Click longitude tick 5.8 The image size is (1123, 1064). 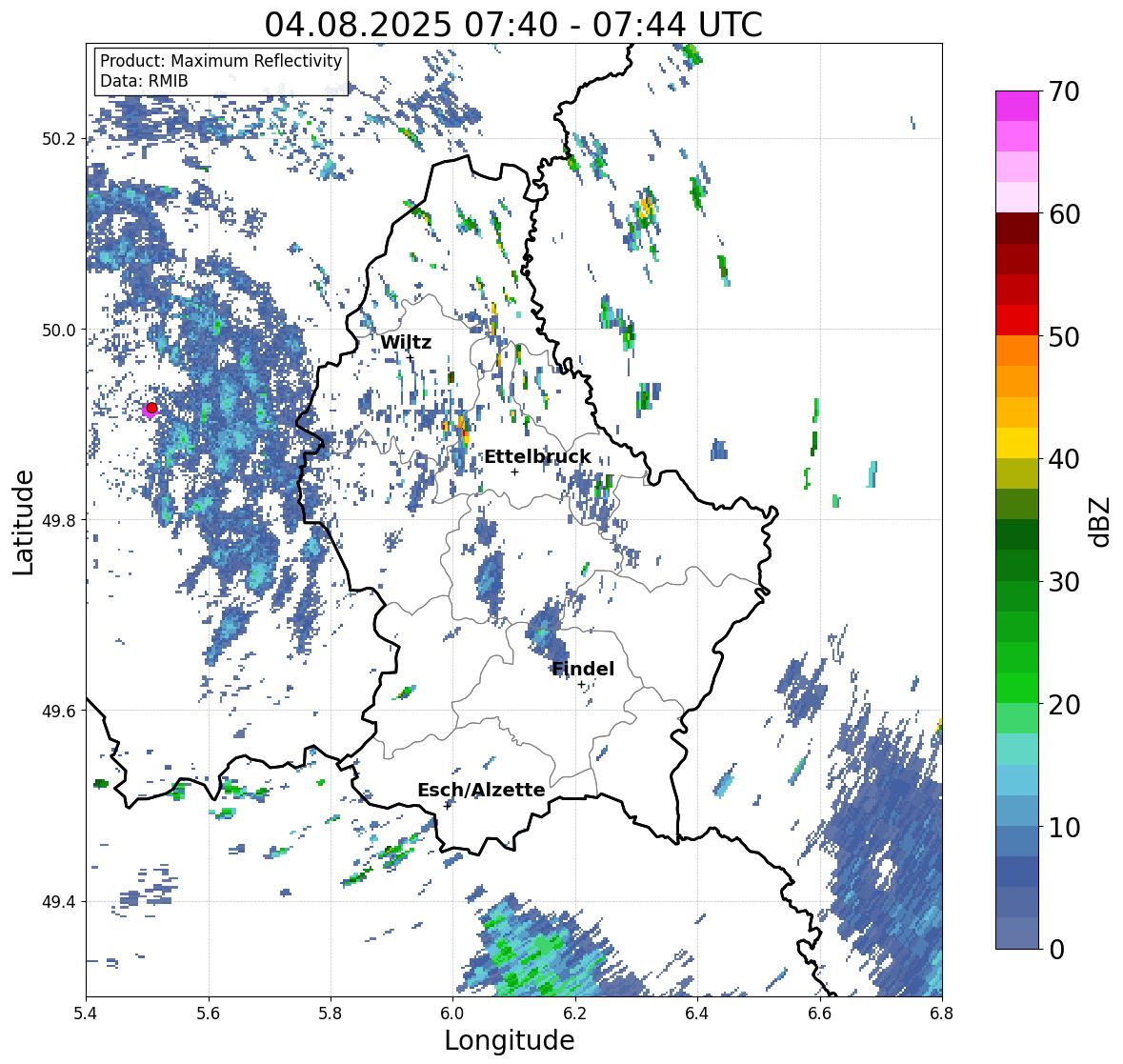(331, 1014)
